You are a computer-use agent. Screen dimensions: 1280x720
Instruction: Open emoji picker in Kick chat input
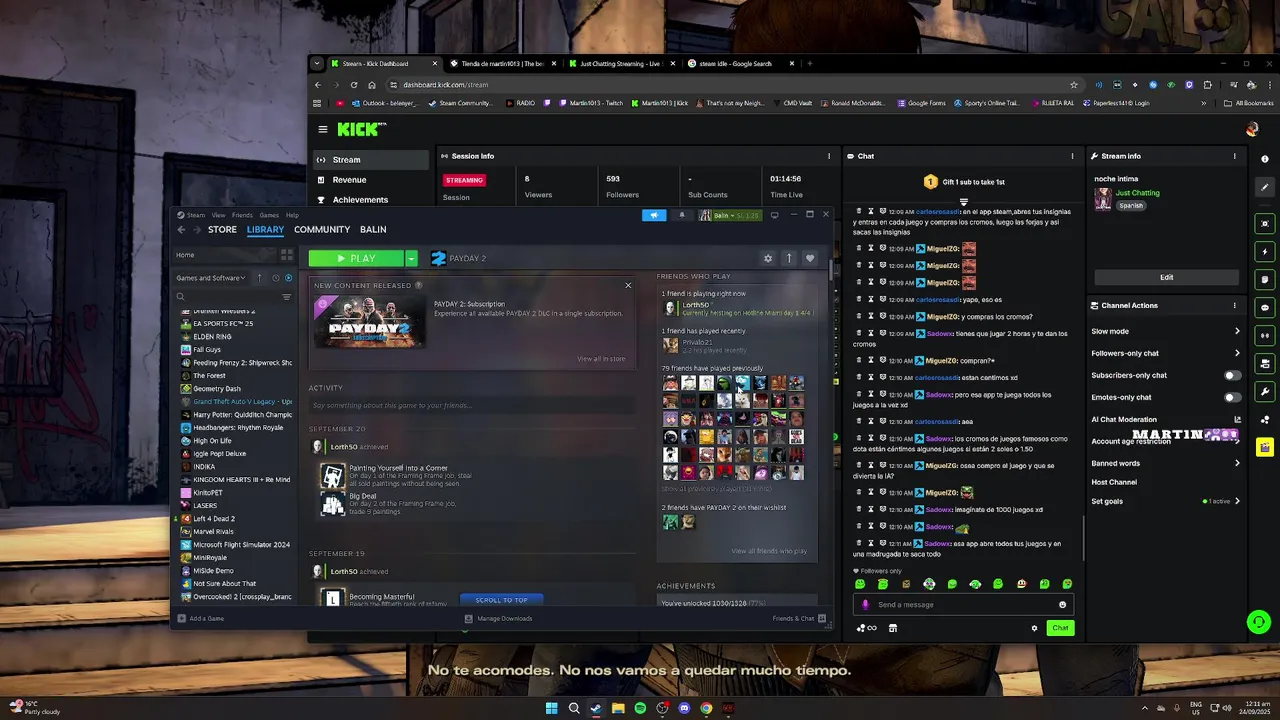pos(1062,604)
